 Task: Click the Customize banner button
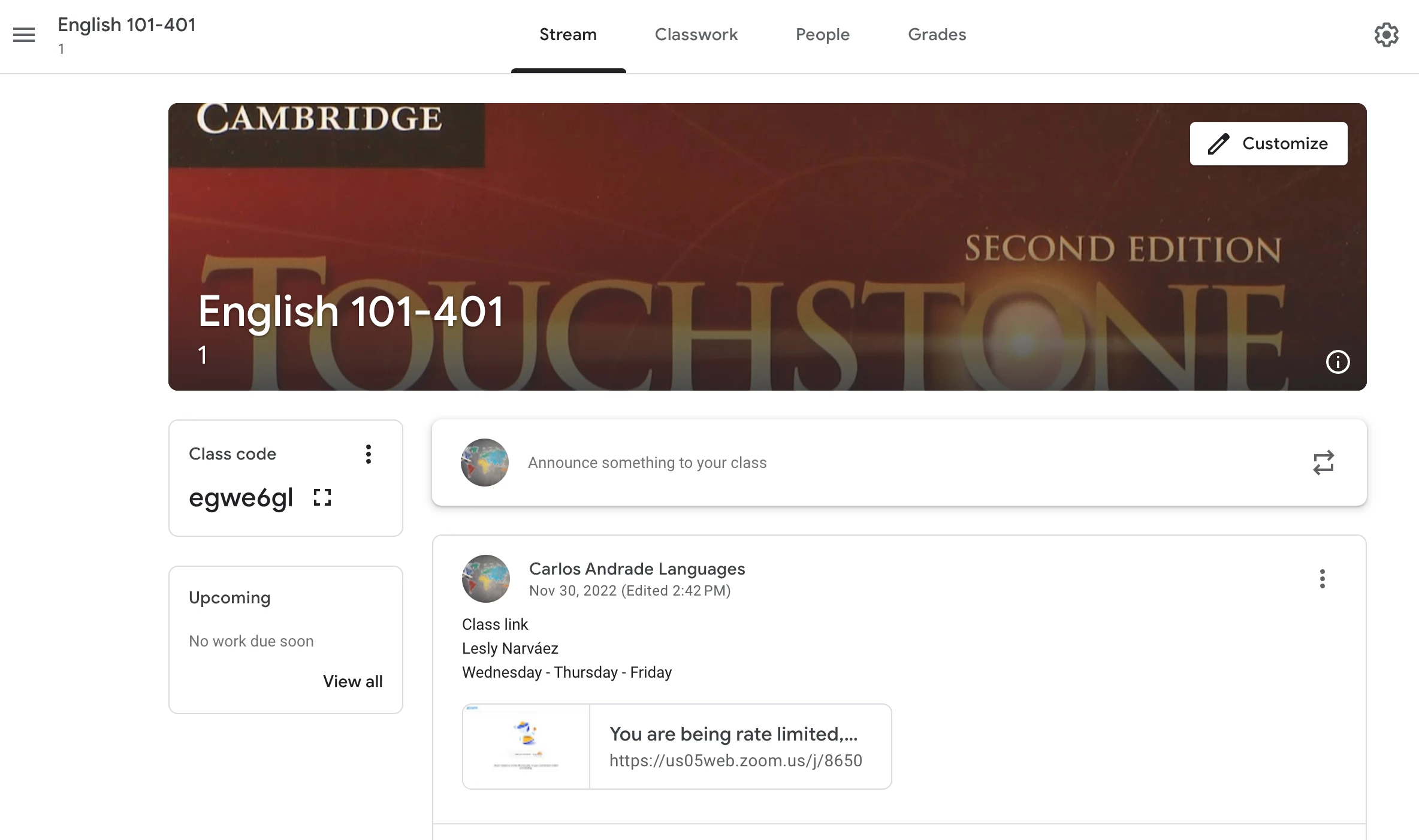click(x=1268, y=144)
